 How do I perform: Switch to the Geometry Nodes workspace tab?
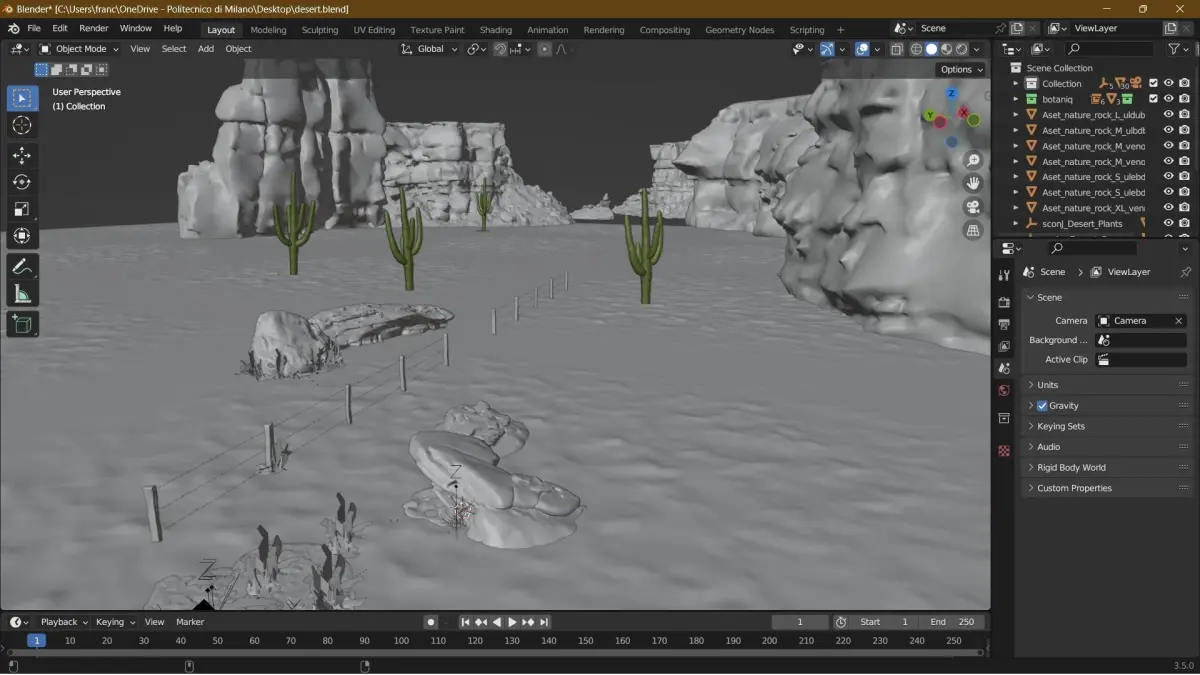(x=739, y=30)
